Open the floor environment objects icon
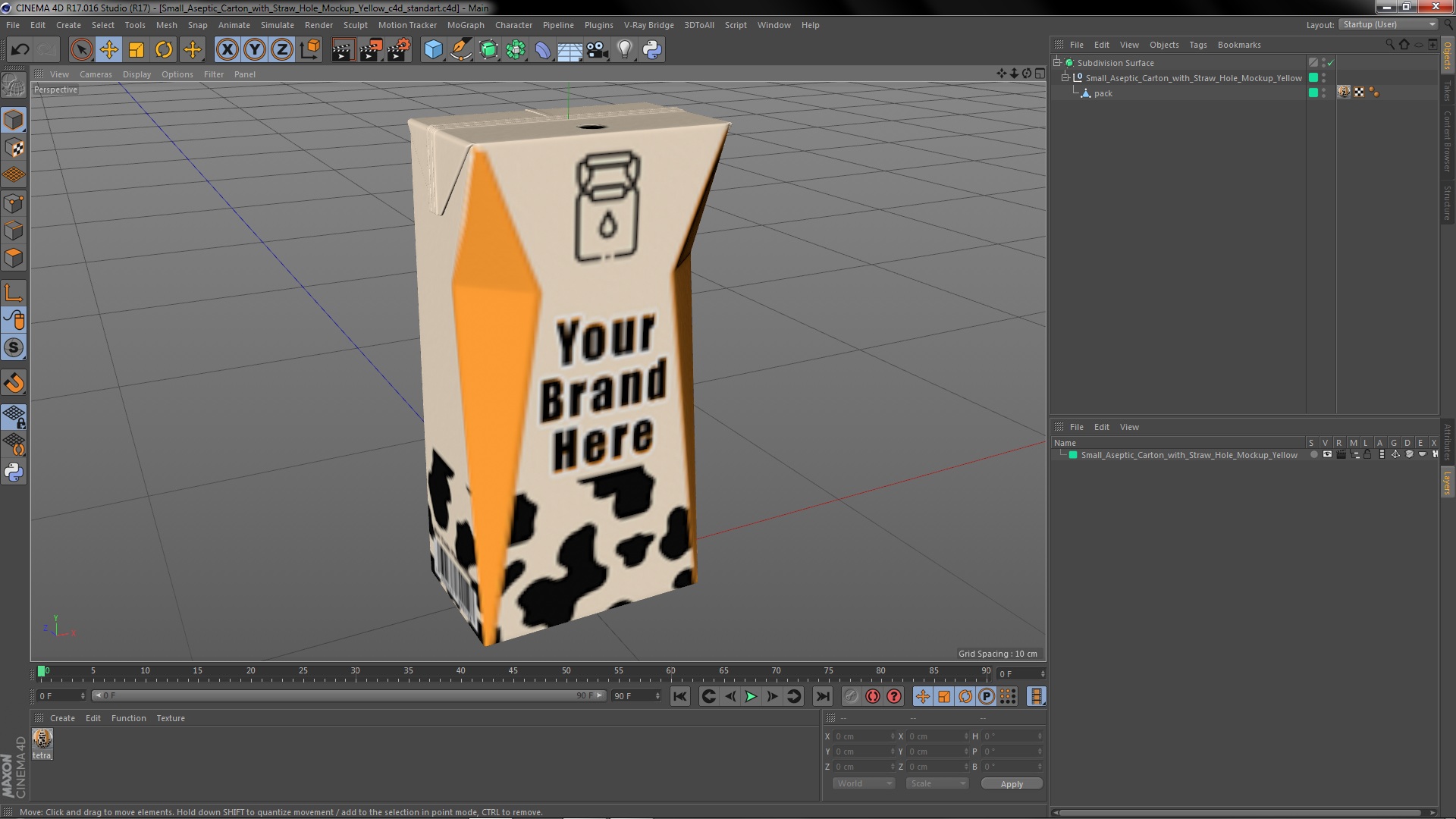This screenshot has width=1456, height=819. click(x=570, y=50)
